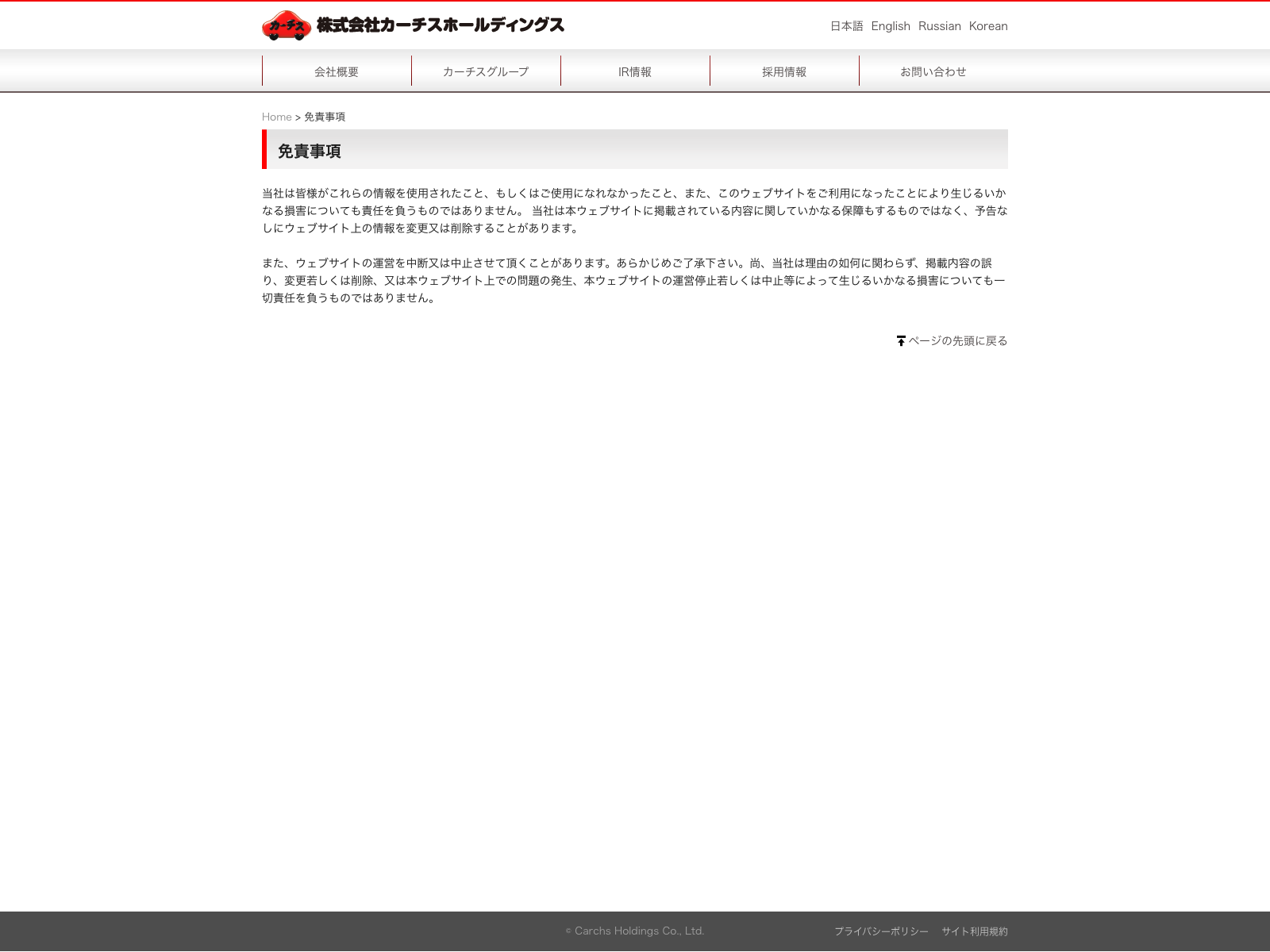Go to the IR情報 section
The width and height of the screenshot is (1270, 952).
click(635, 71)
